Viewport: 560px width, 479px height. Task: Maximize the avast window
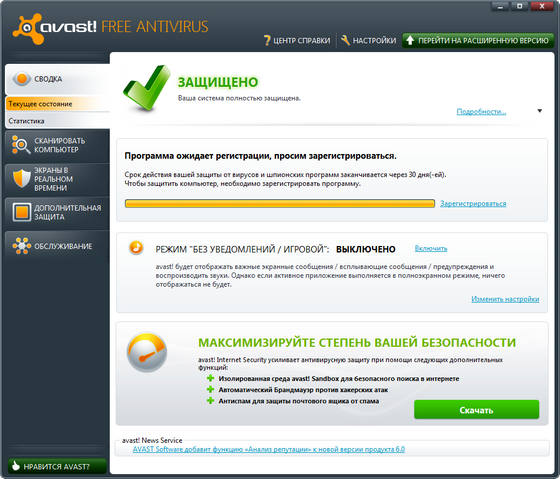point(520,6)
